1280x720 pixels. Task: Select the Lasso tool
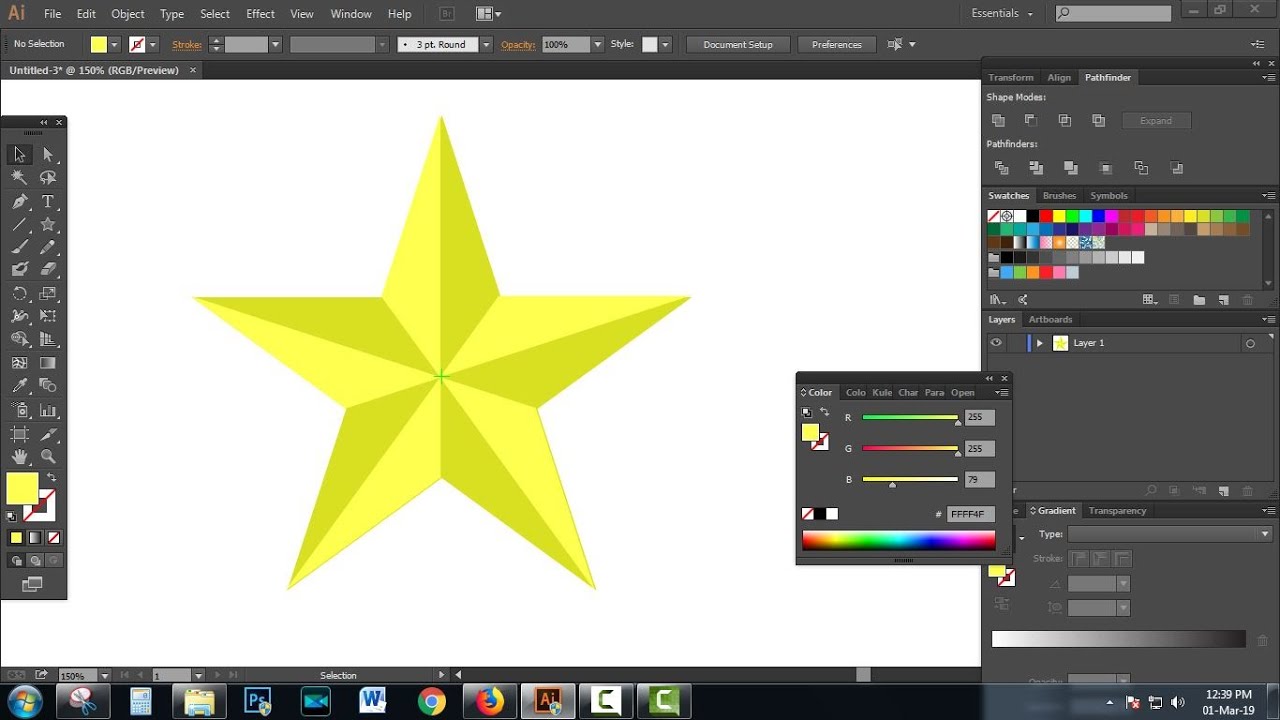[48, 177]
